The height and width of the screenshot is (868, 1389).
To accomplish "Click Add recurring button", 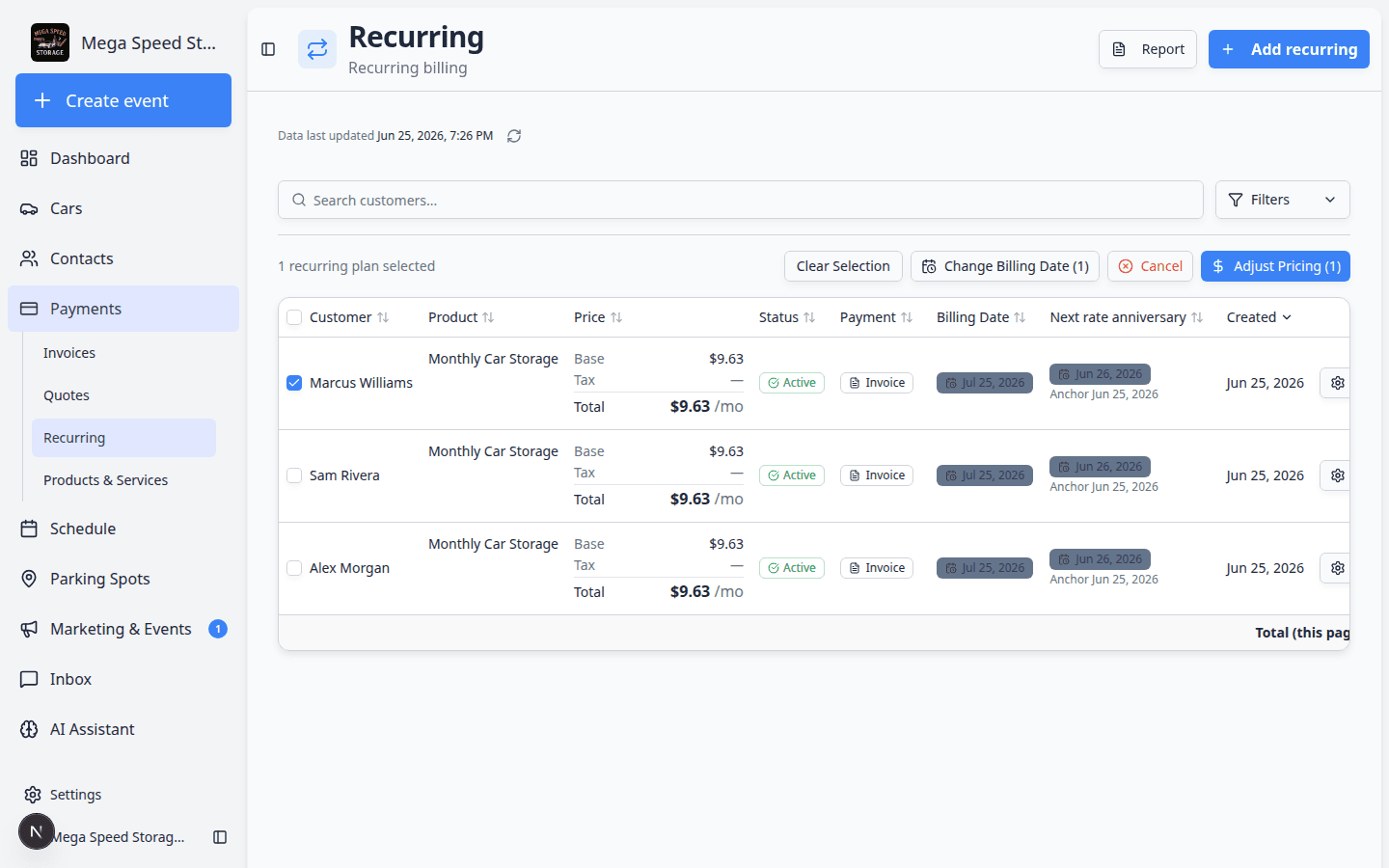I will [x=1289, y=49].
